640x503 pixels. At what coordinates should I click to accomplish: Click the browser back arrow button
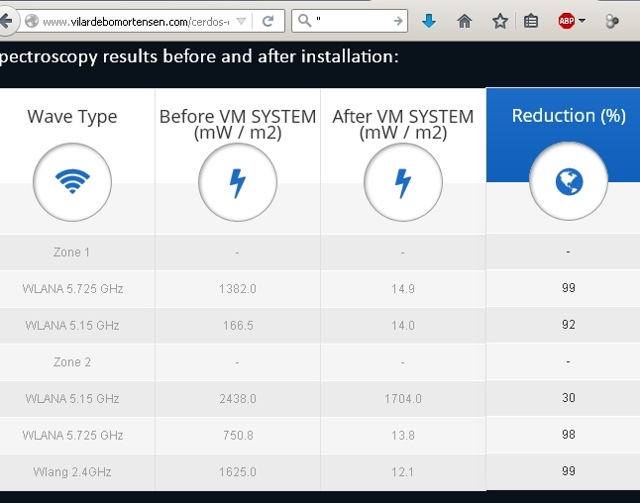pyautogui.click(x=7, y=21)
